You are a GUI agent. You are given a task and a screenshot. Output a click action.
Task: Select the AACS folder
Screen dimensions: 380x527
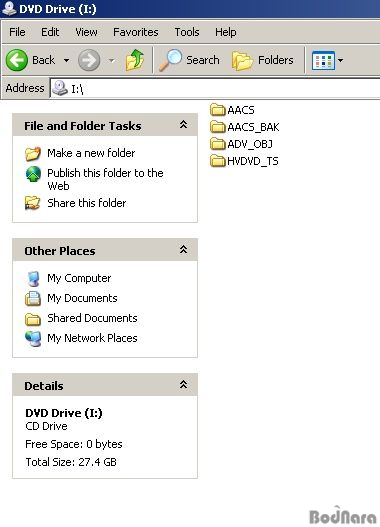click(x=233, y=110)
